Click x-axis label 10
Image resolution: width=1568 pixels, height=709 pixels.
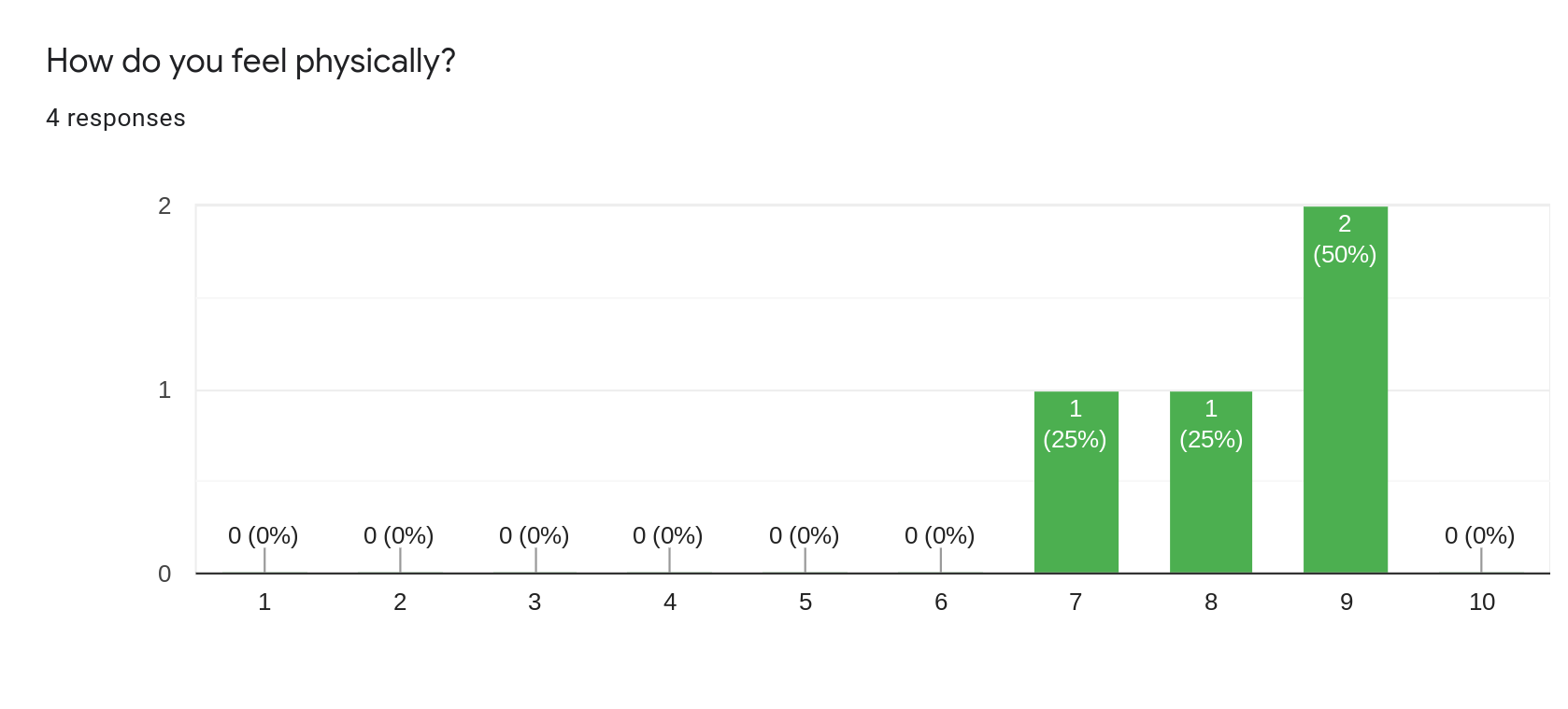1481,602
